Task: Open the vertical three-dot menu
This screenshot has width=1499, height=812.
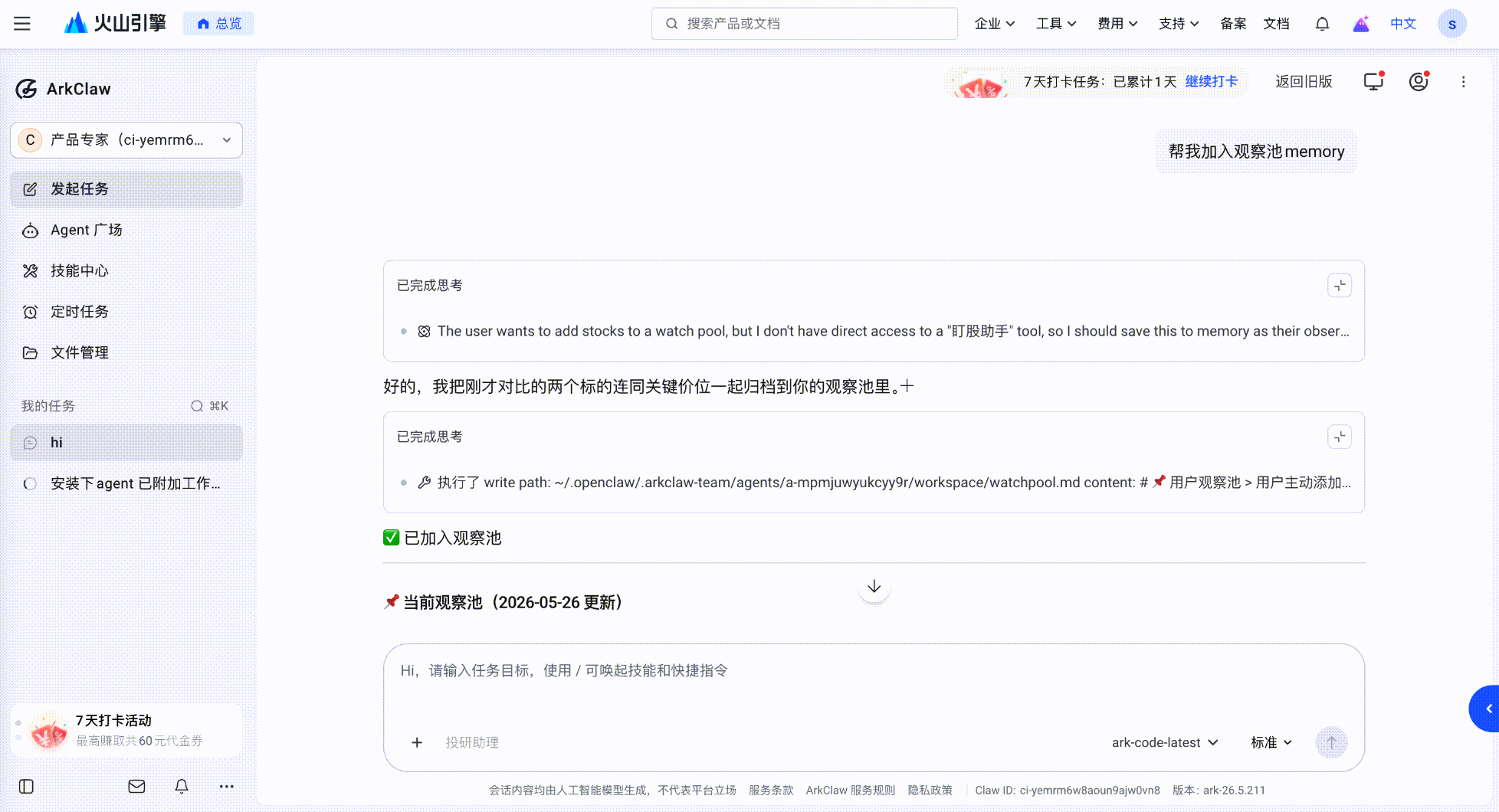Action: [x=1463, y=81]
